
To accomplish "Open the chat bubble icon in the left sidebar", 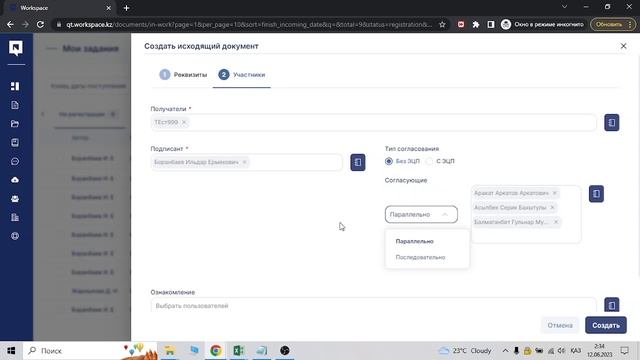I will 15,161.
